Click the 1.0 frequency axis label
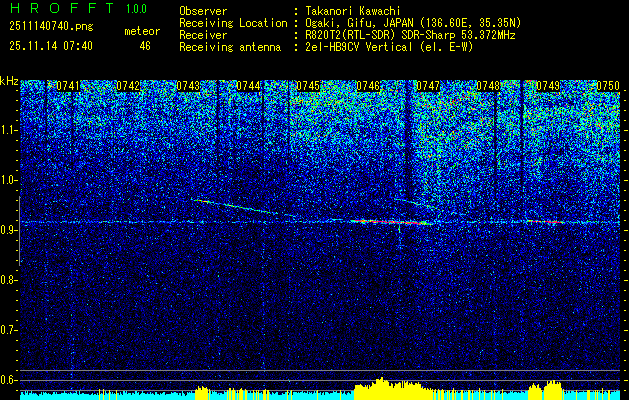Image resolution: width=629 pixels, height=400 pixels. point(8,180)
